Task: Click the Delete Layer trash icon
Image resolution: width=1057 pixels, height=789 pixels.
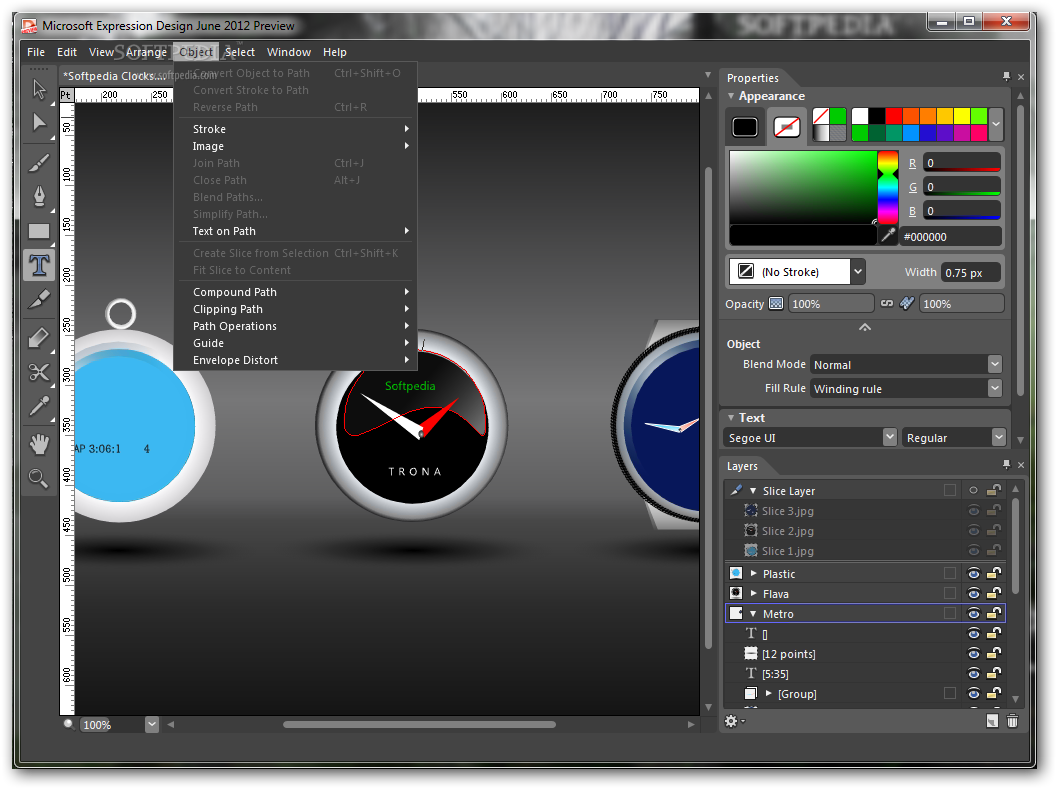Action: point(1013,721)
